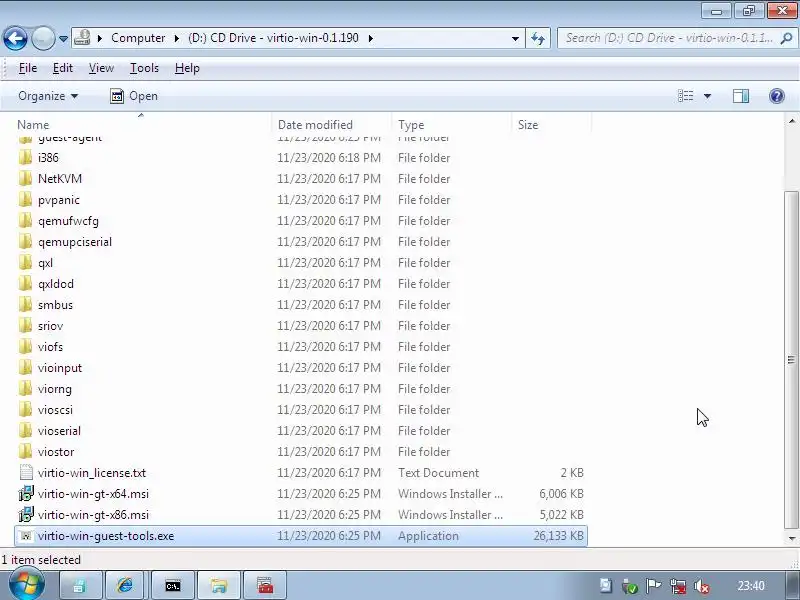Select the viostor folder name
Screen dimensions: 800x600
(56, 452)
